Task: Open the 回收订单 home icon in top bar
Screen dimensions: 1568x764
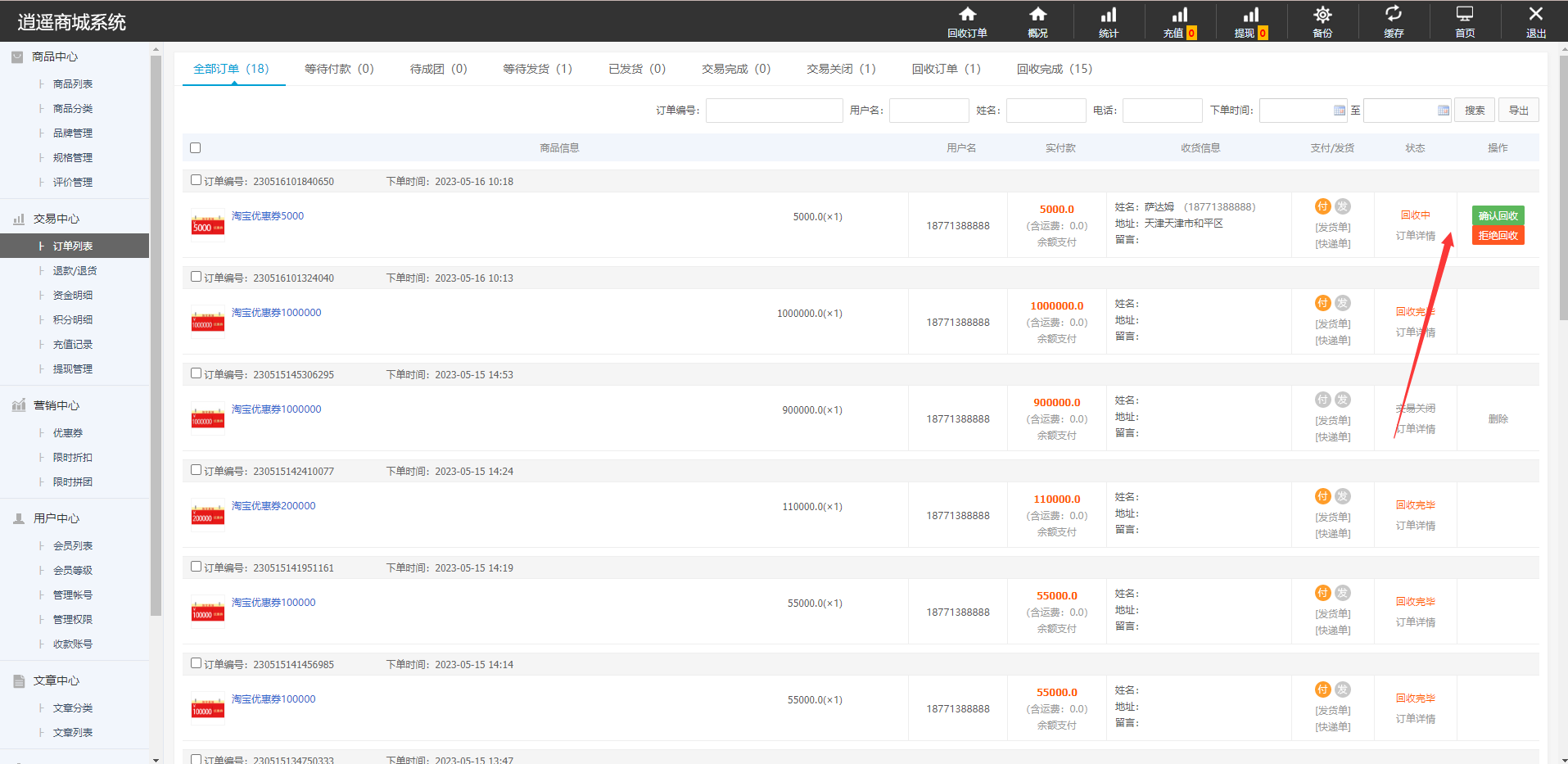Action: [x=967, y=15]
